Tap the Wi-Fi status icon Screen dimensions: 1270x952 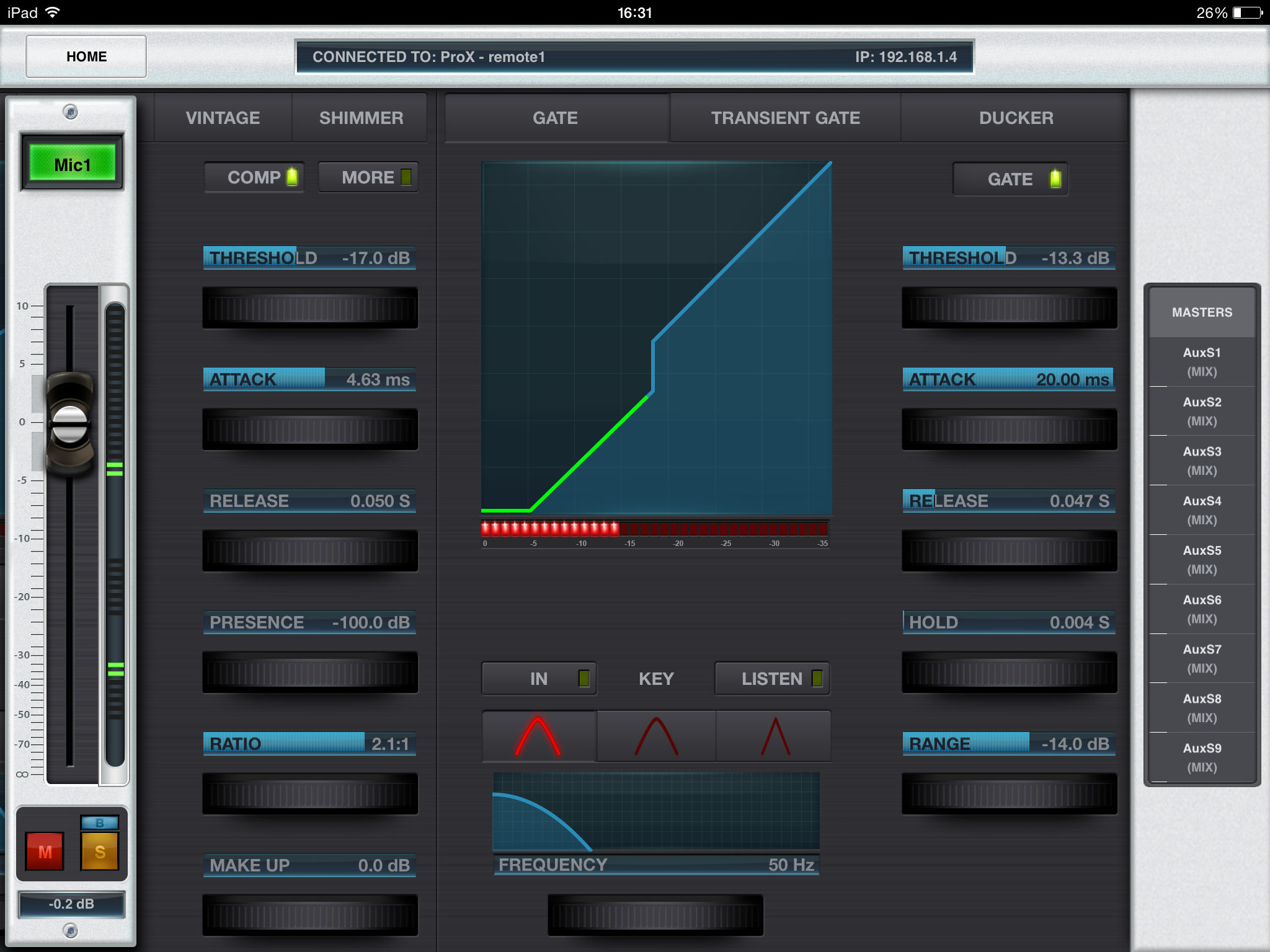53,12
